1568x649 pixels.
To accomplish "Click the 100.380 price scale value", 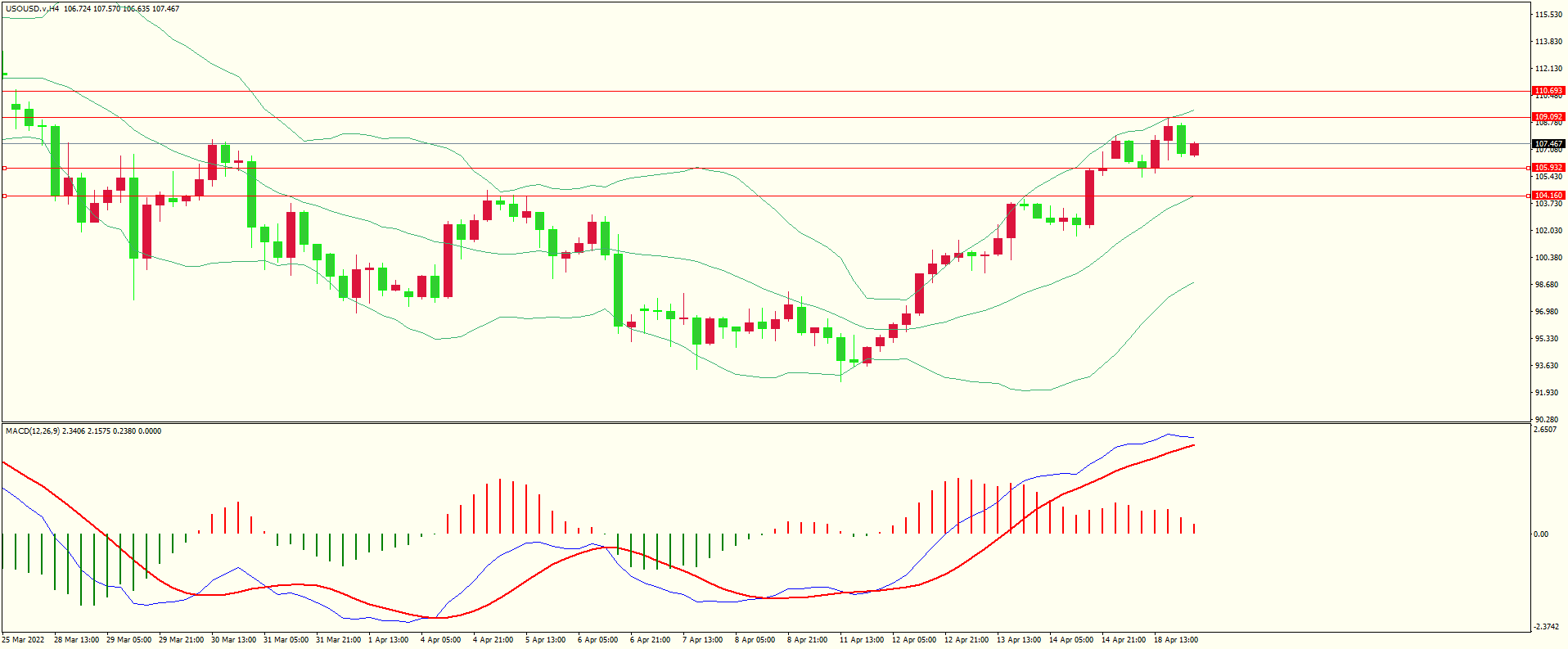I will [x=1549, y=258].
